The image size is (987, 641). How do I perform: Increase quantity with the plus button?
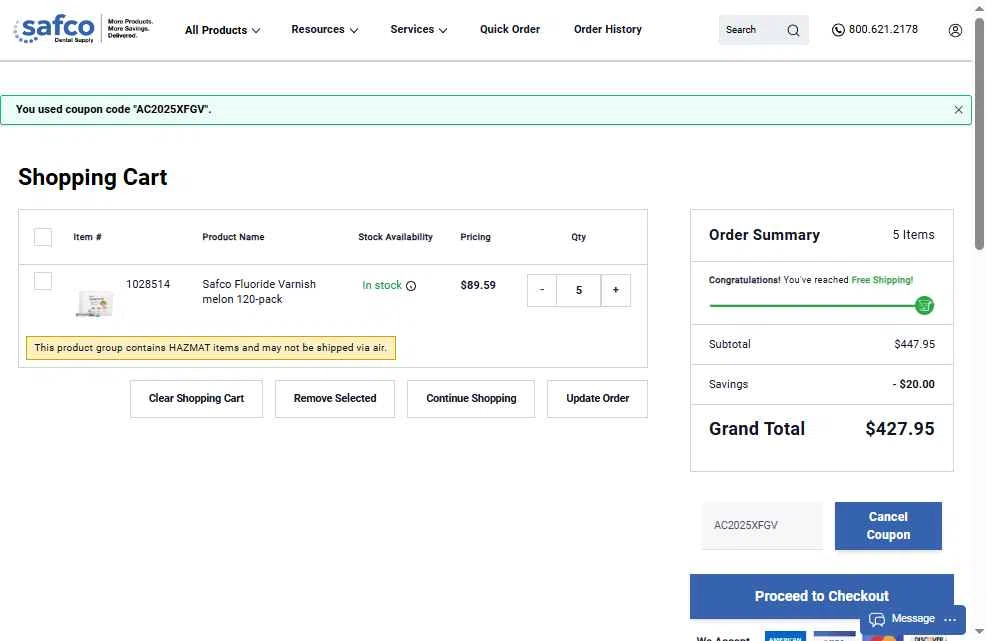616,290
